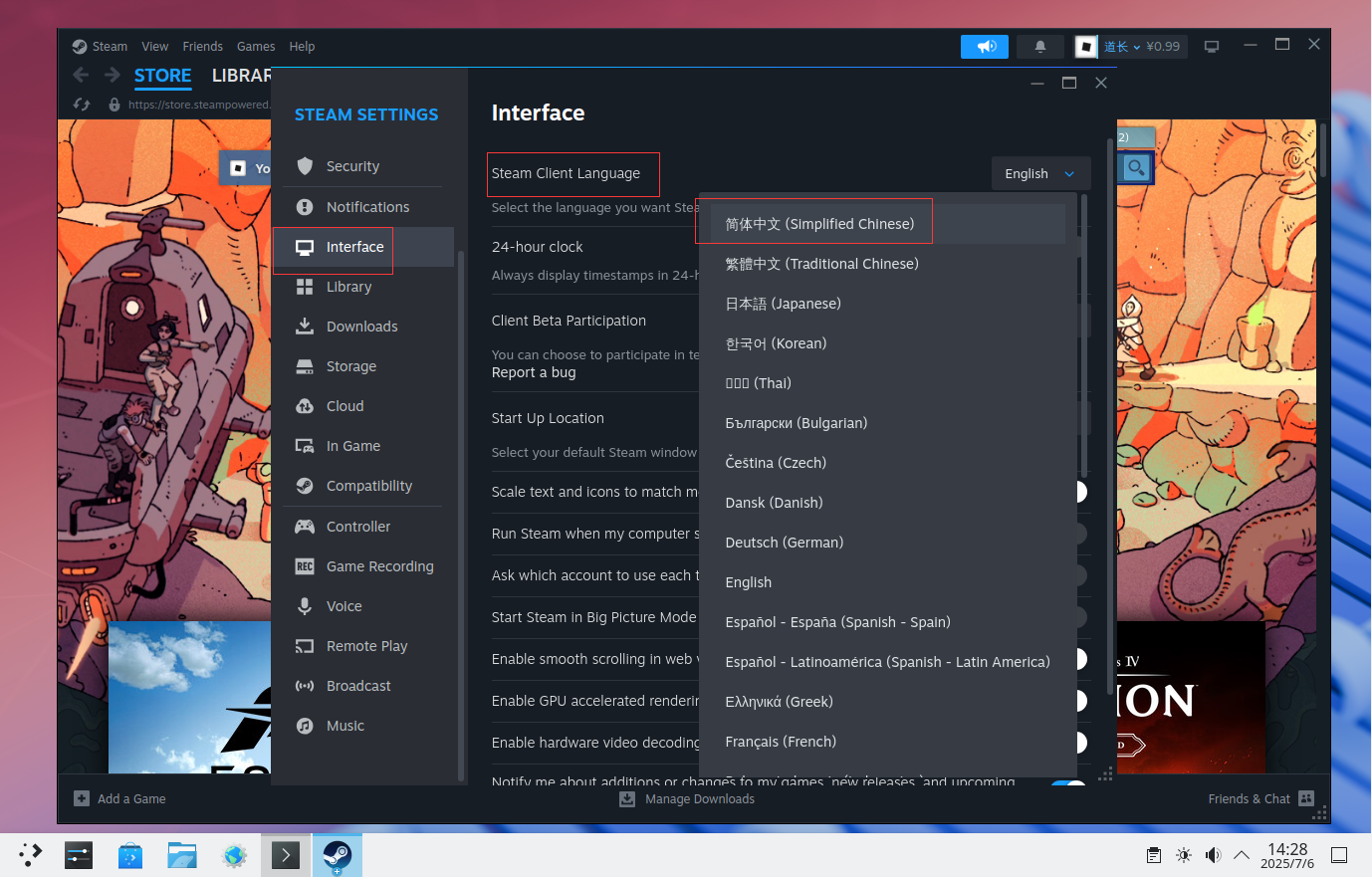Click the Add a Game button
This screenshot has height=877, width=1372.
tap(119, 798)
